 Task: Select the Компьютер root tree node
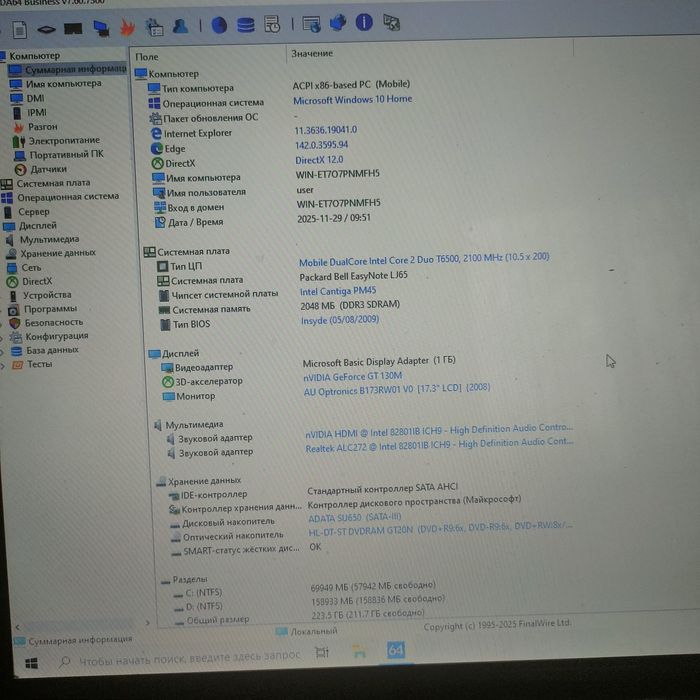click(x=34, y=56)
